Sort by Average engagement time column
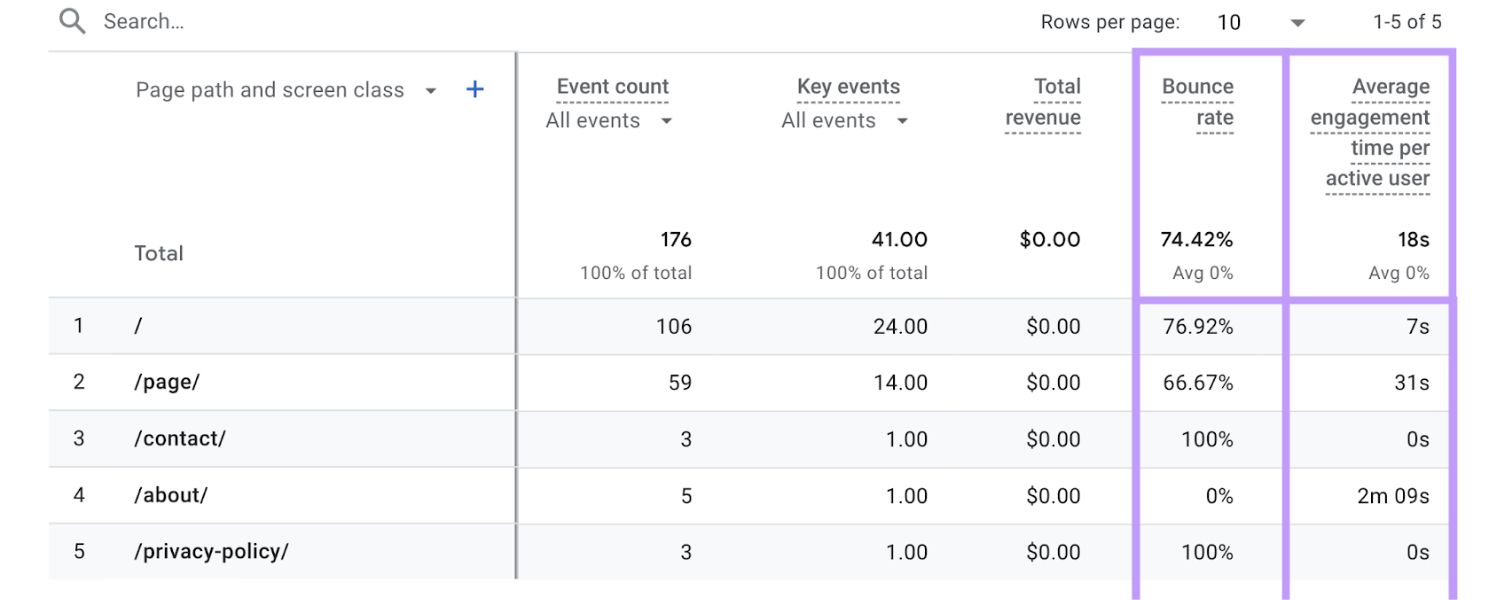The height and width of the screenshot is (600, 1500). (1371, 132)
